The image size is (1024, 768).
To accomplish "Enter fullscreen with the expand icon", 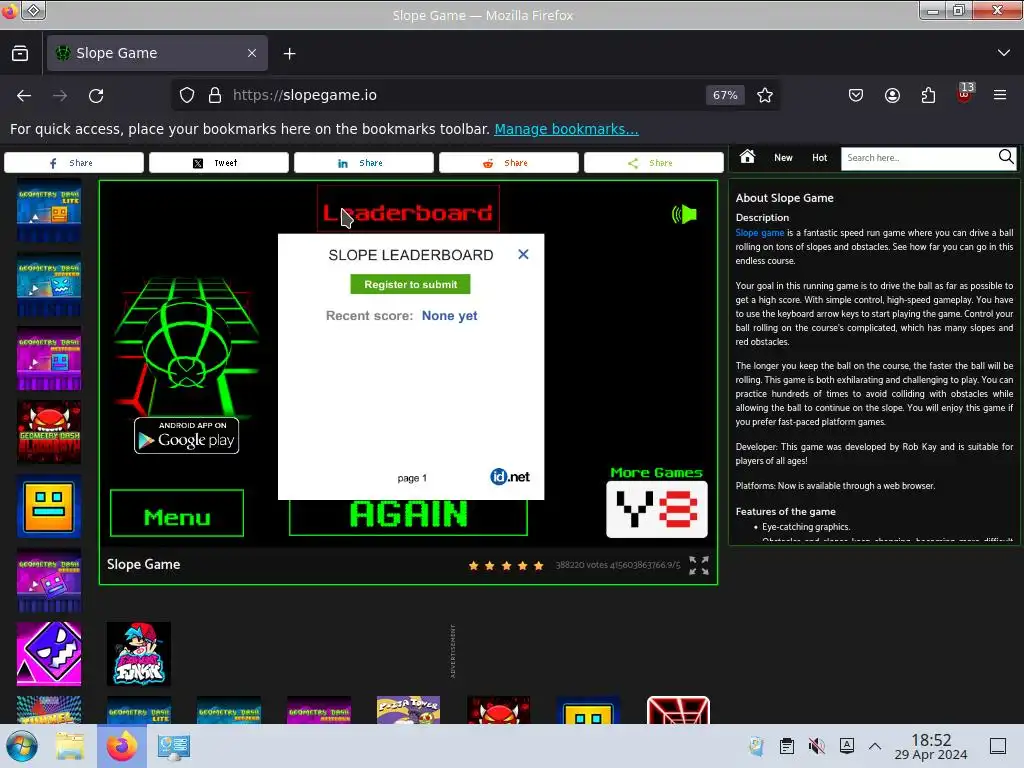I will [699, 565].
